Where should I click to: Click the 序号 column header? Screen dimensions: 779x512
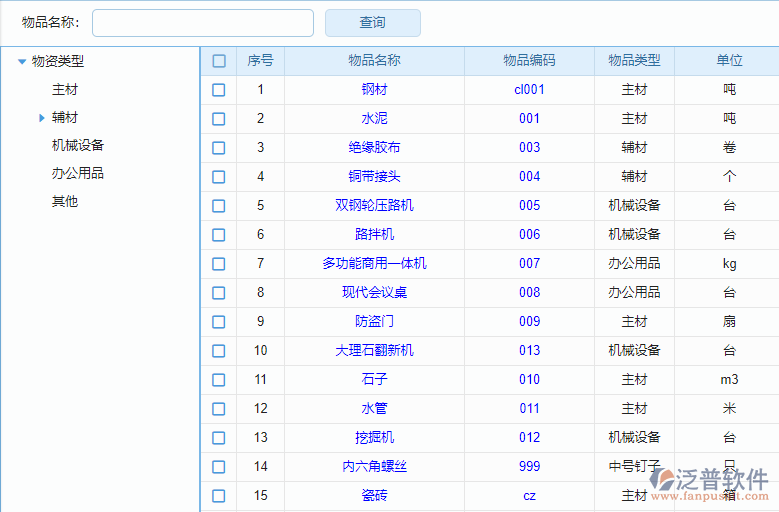[x=260, y=61]
